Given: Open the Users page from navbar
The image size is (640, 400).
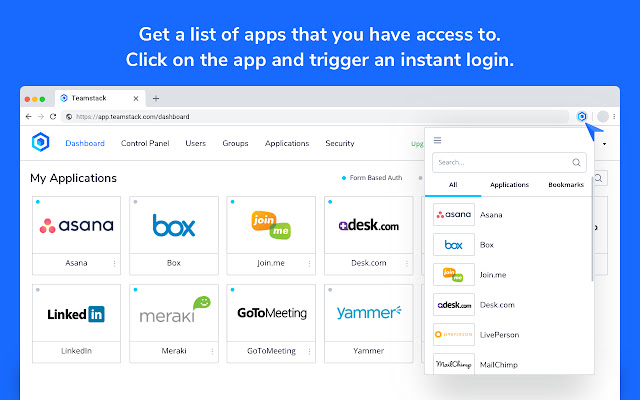Looking at the screenshot, I should coord(196,143).
